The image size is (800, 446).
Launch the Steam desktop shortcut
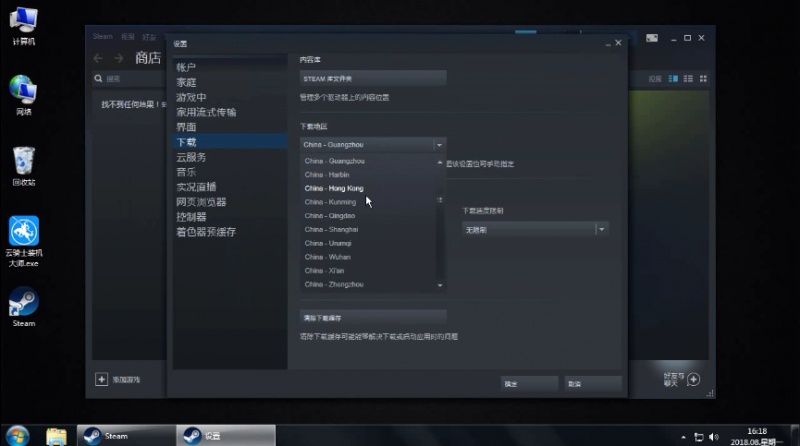pyautogui.click(x=23, y=306)
